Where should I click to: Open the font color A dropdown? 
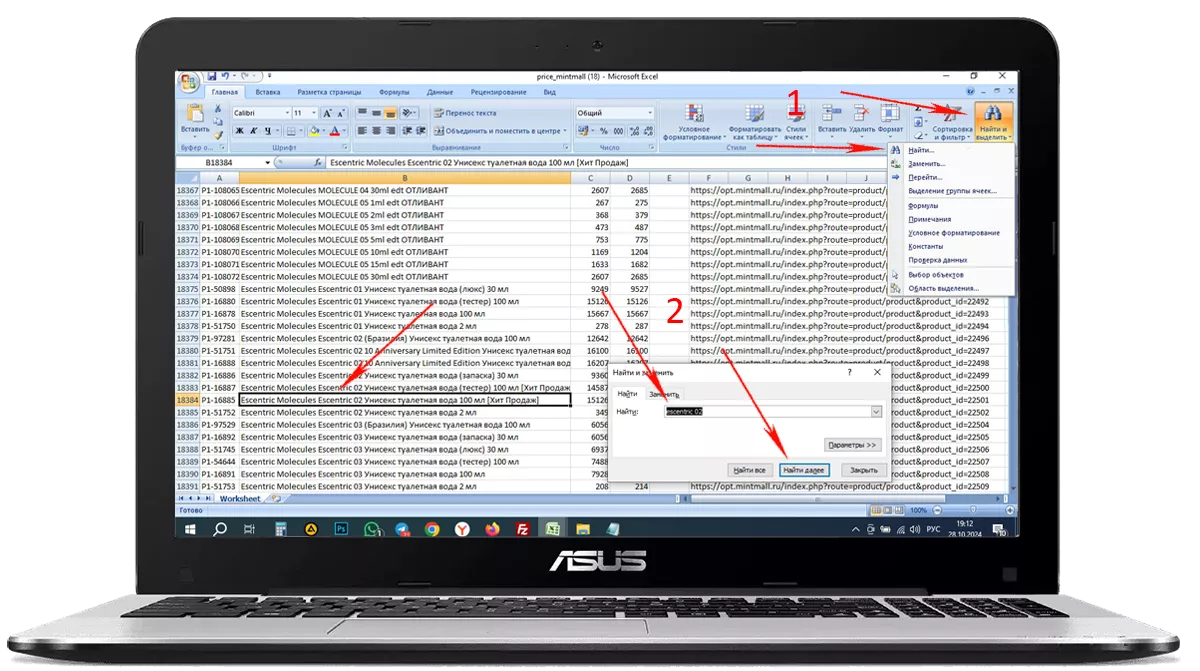(346, 131)
